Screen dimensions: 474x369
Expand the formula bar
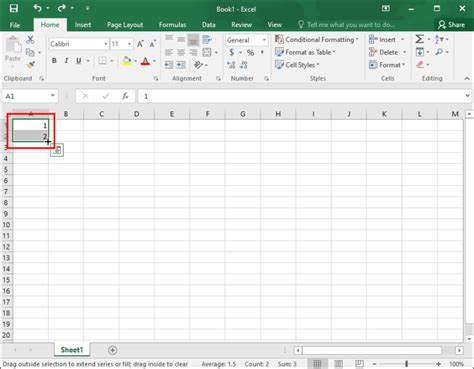467,96
